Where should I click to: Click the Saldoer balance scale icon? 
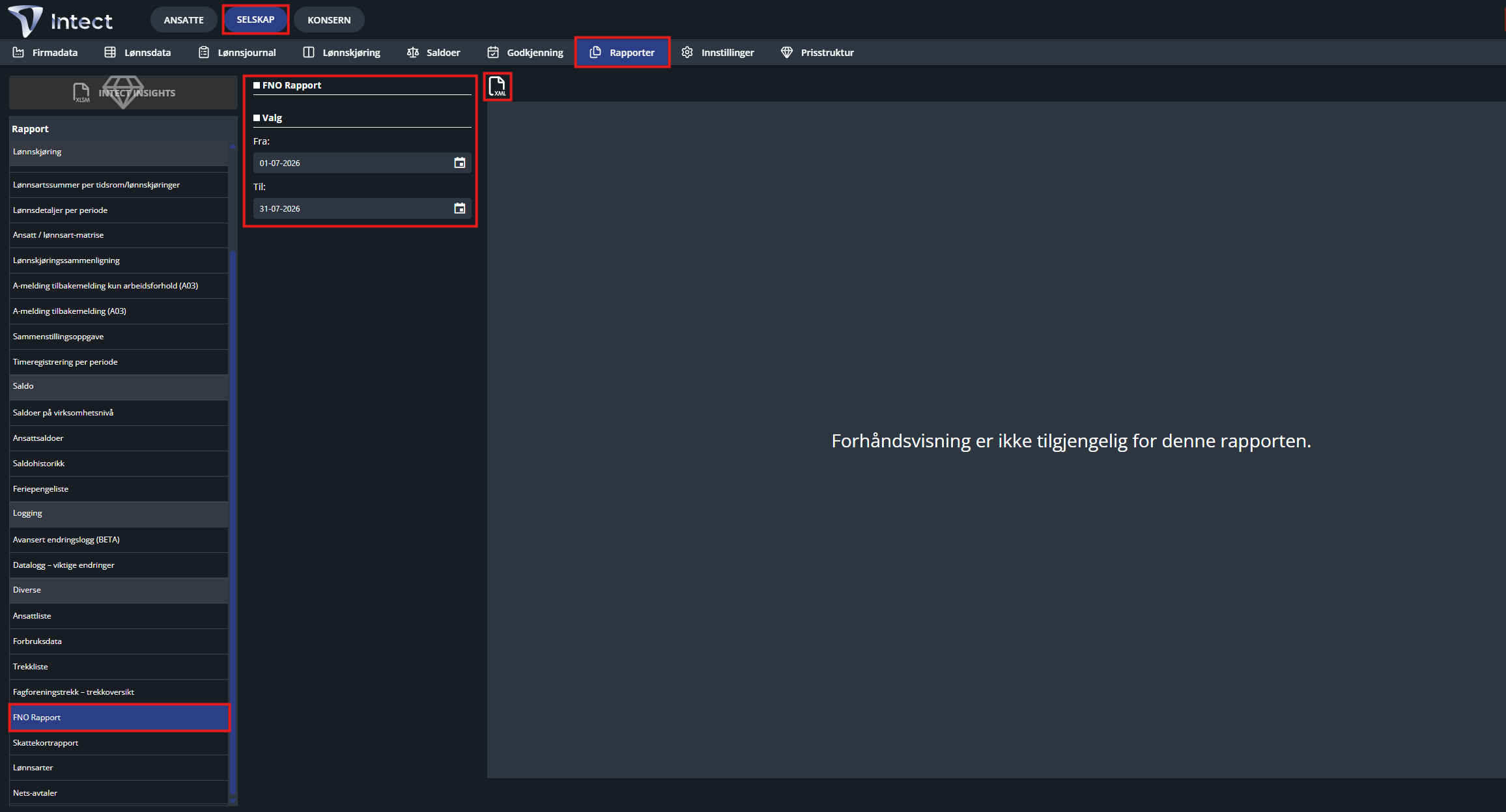tap(413, 52)
